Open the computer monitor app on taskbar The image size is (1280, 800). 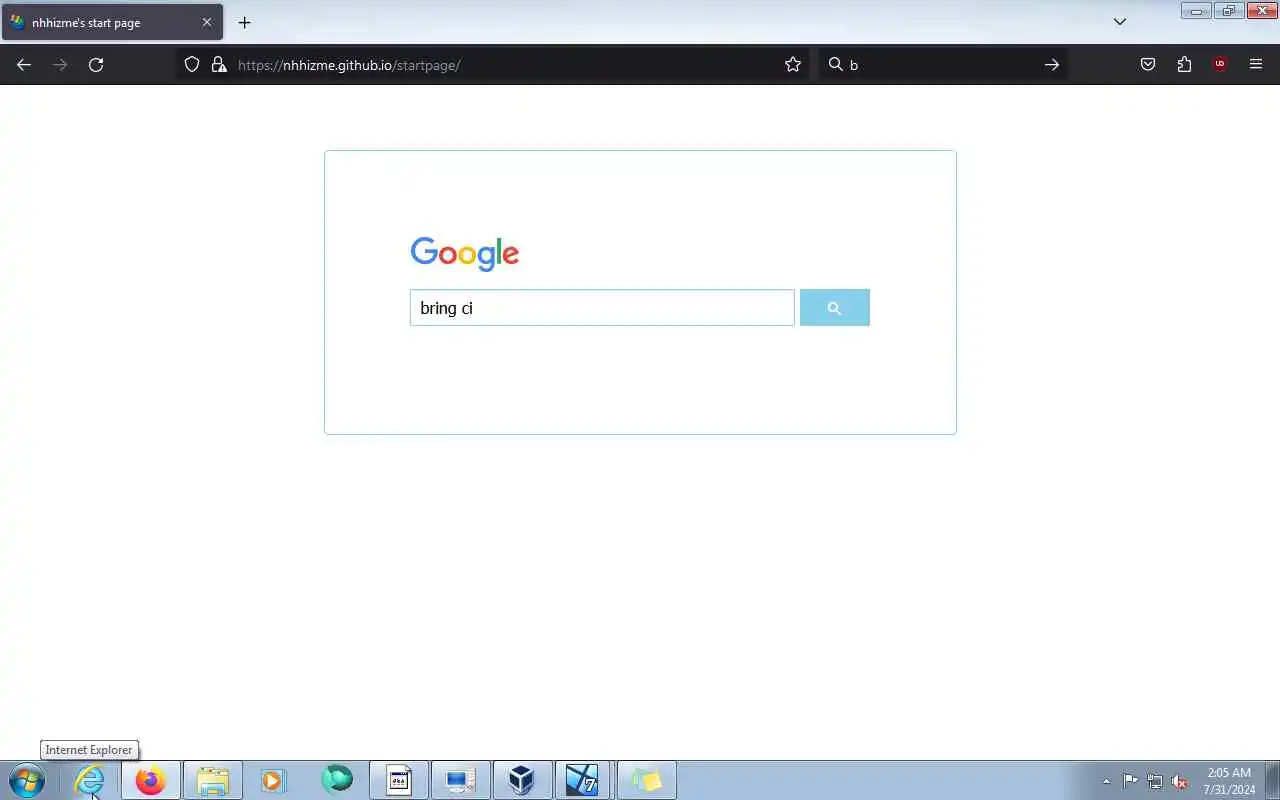point(461,780)
